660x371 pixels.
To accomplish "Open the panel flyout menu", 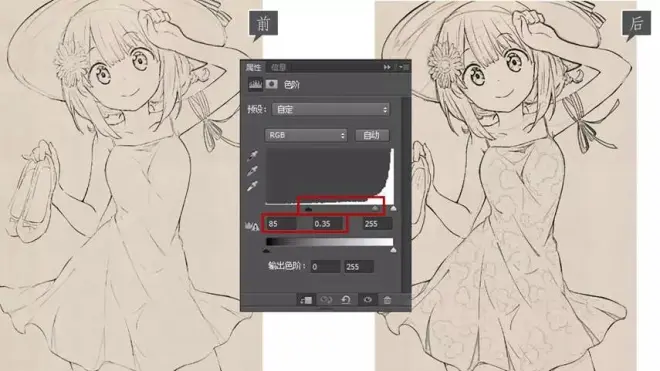I will click(x=404, y=67).
